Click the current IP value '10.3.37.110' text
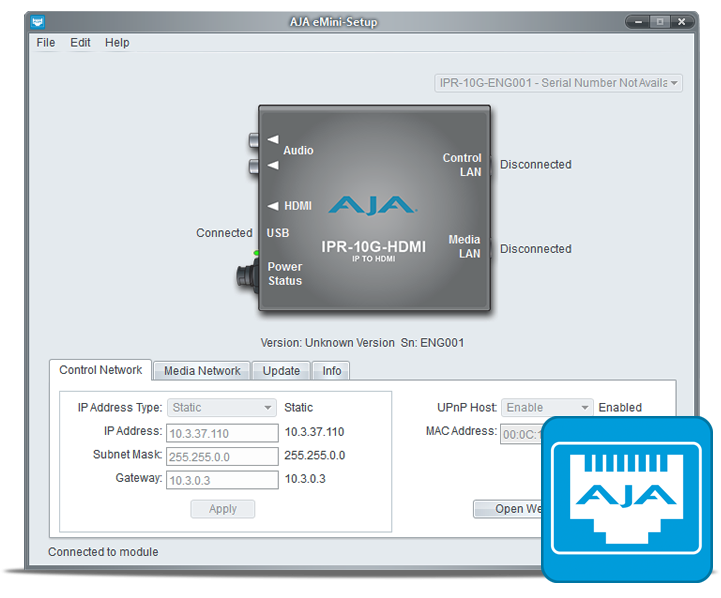This screenshot has height=598, width=721. pyautogui.click(x=315, y=432)
